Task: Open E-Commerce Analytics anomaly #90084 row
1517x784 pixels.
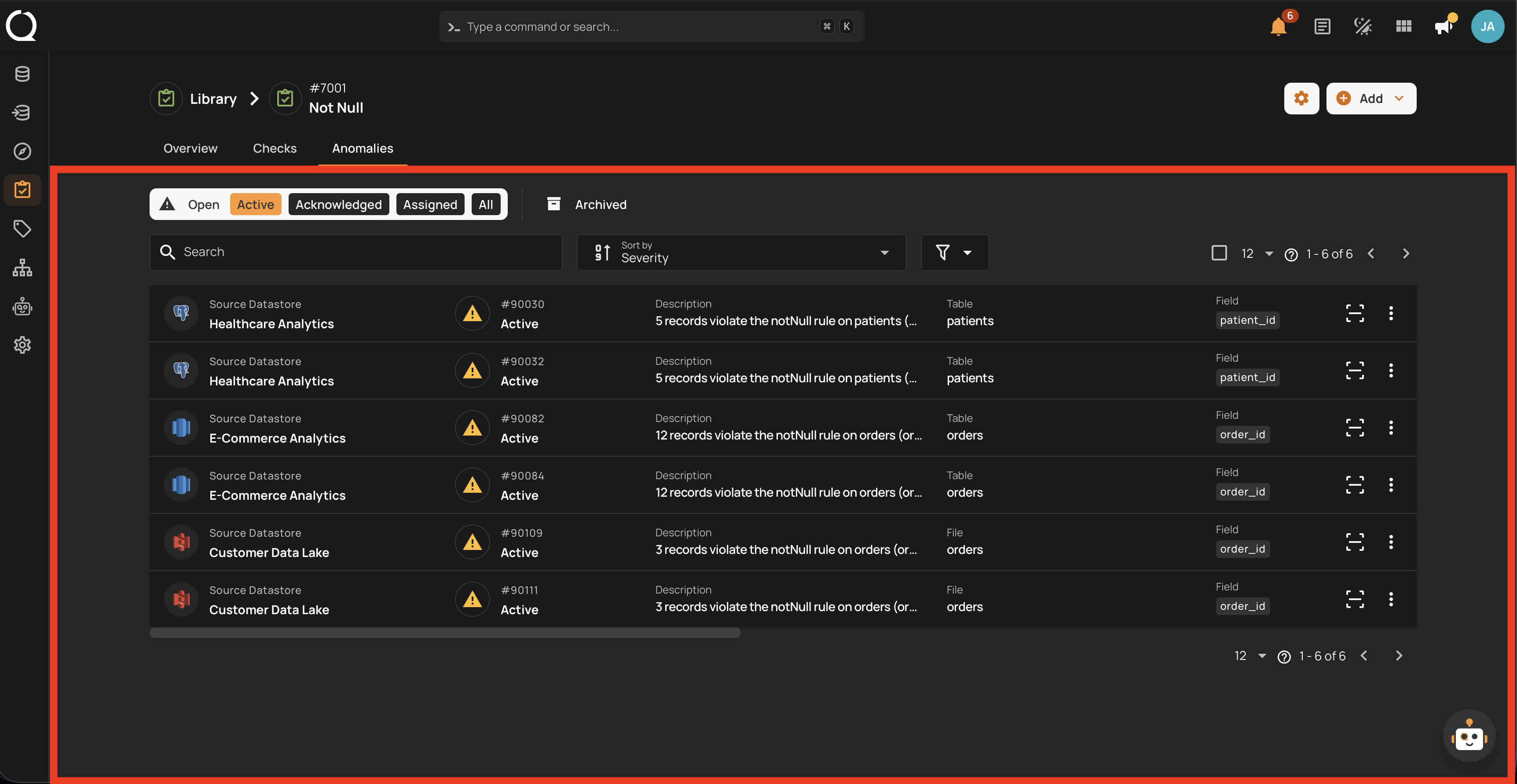Action: click(783, 485)
